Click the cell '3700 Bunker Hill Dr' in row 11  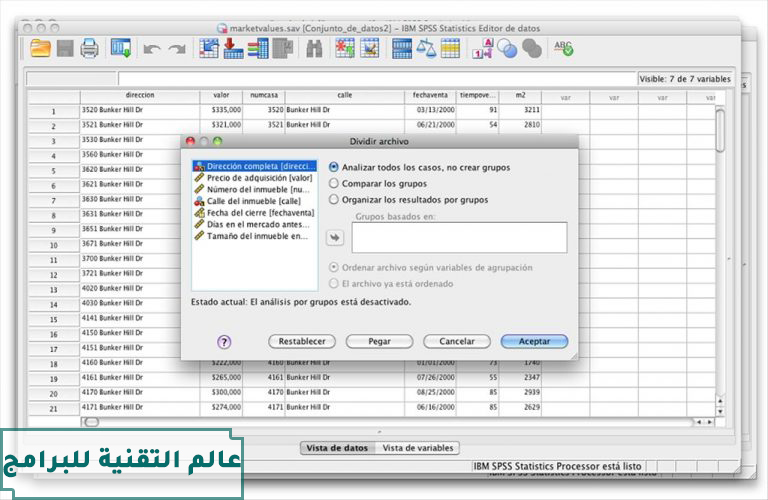coord(130,259)
